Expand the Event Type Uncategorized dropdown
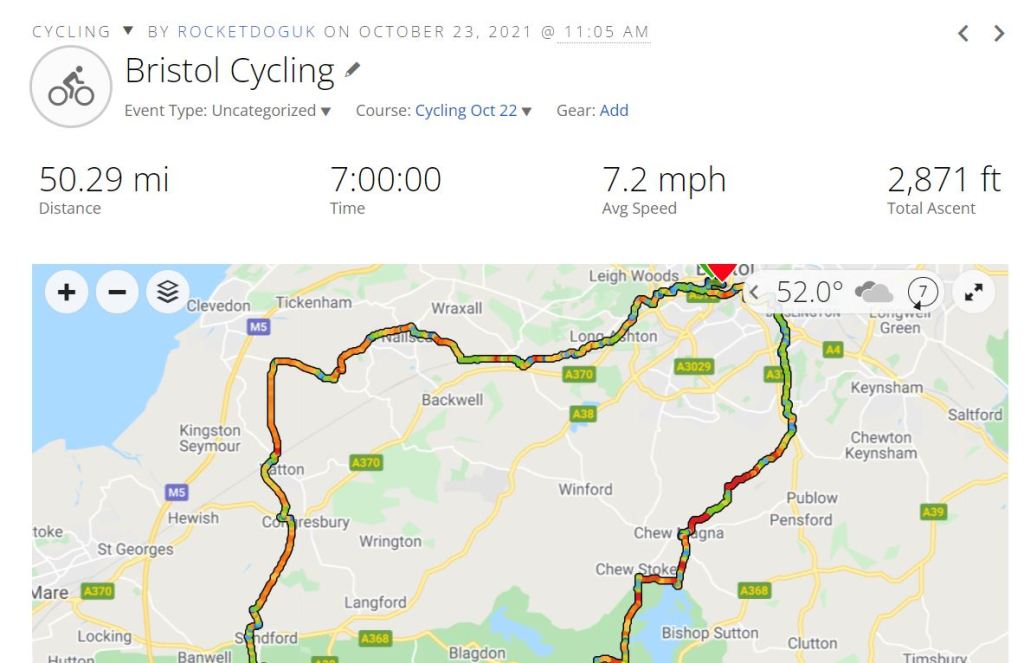1024x663 pixels. (x=325, y=111)
